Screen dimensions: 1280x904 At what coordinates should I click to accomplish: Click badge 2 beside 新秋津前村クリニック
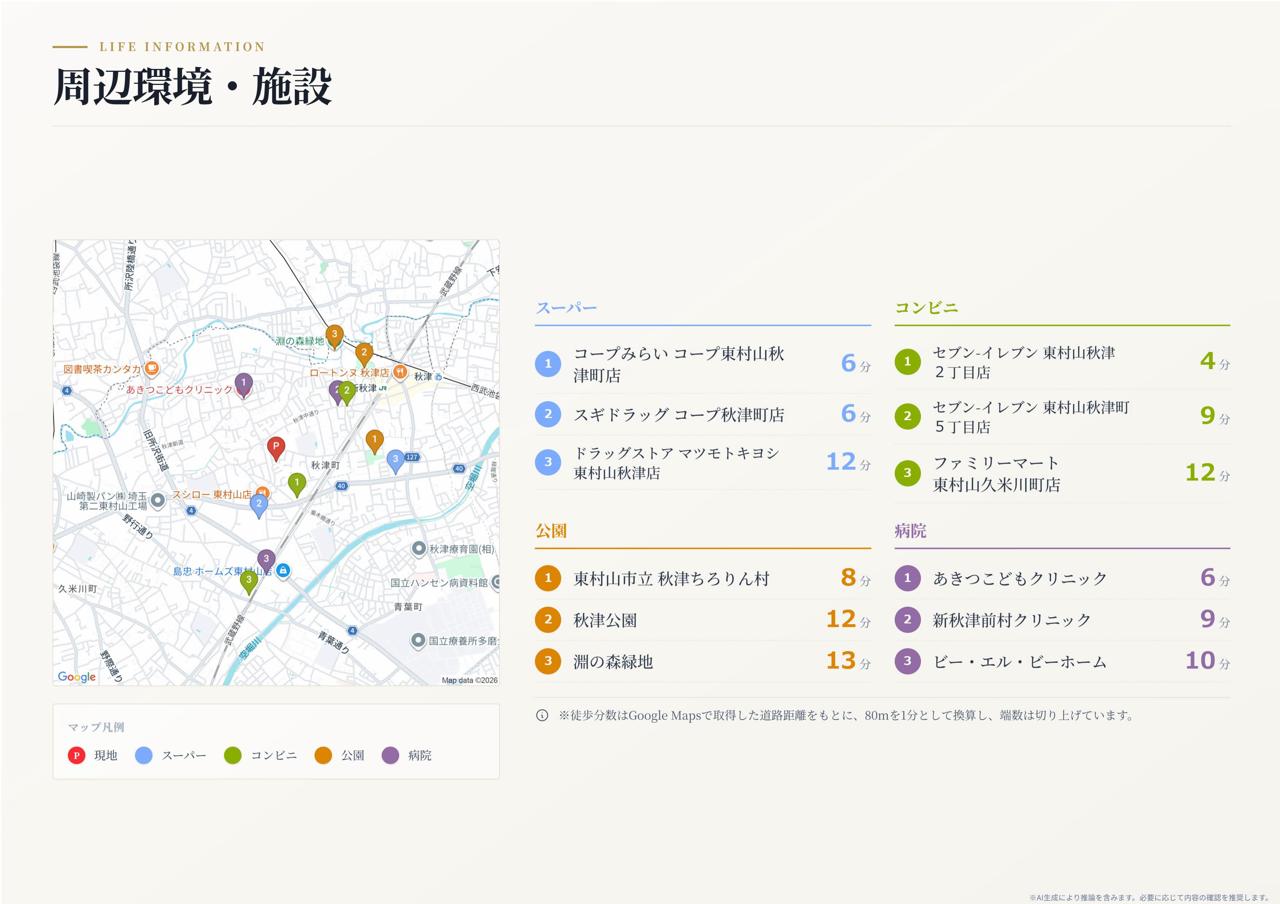tap(907, 620)
